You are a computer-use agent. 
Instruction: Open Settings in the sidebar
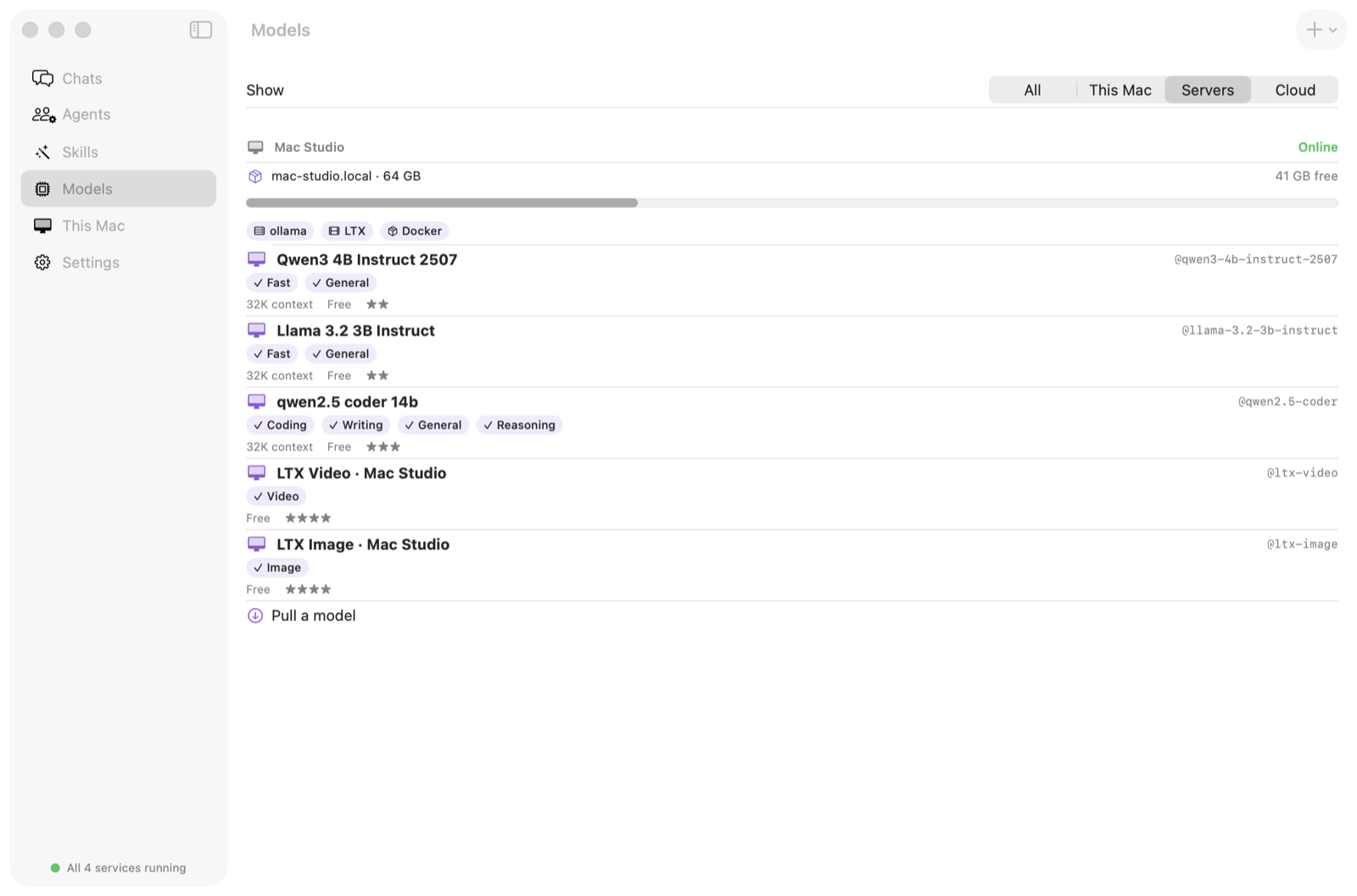(x=119, y=262)
